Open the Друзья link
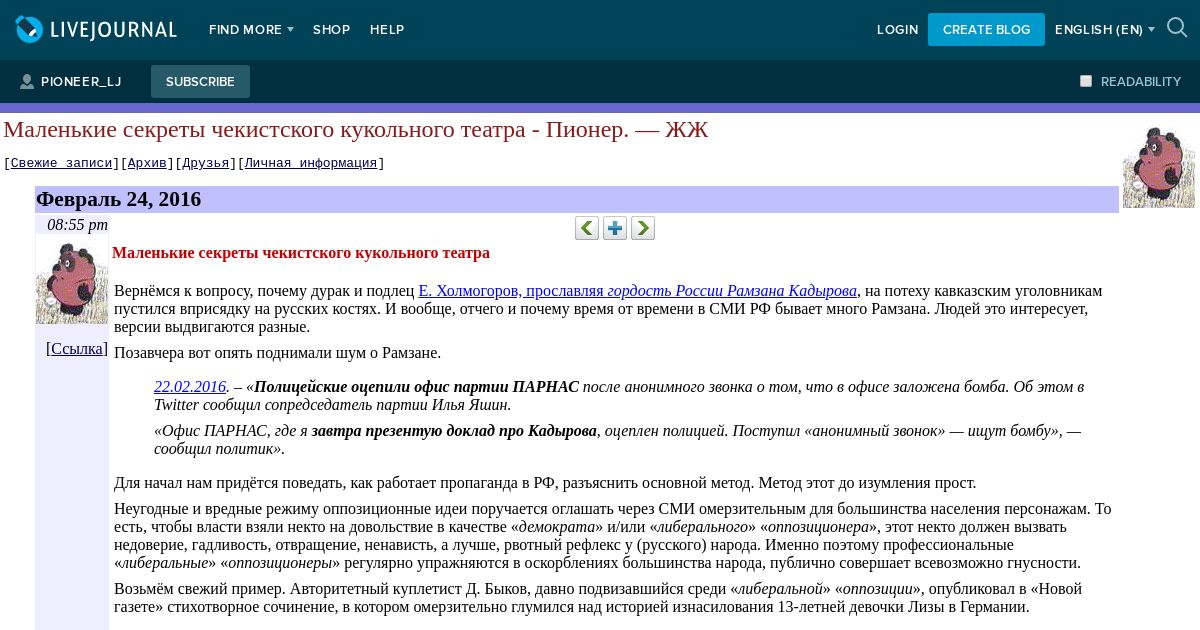Image resolution: width=1200 pixels, height=630 pixels. (x=206, y=163)
